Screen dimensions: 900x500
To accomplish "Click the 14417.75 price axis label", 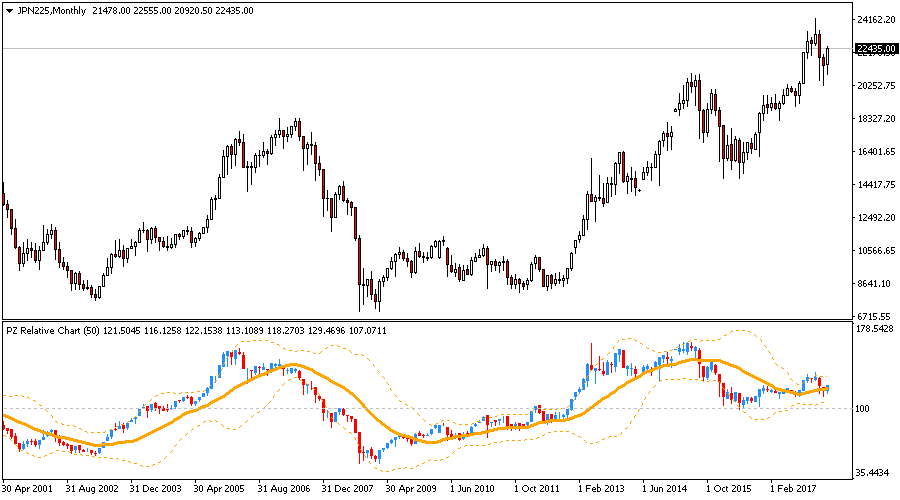I will click(874, 185).
